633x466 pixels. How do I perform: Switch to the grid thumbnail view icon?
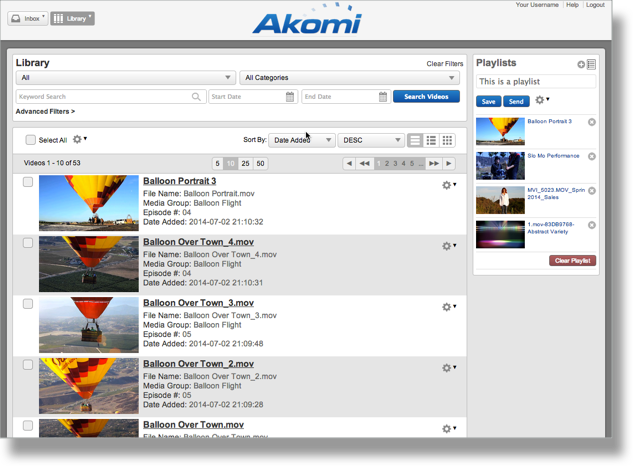[447, 141]
